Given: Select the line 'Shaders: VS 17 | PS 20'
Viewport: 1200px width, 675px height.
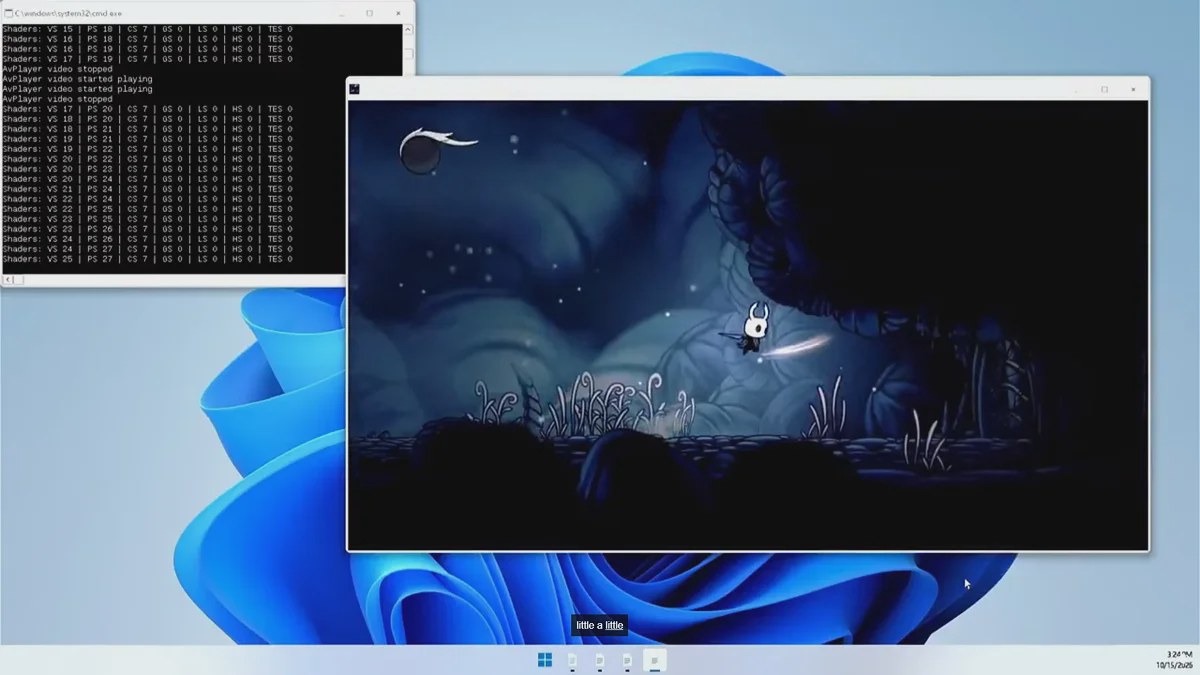Looking at the screenshot, I should point(148,109).
